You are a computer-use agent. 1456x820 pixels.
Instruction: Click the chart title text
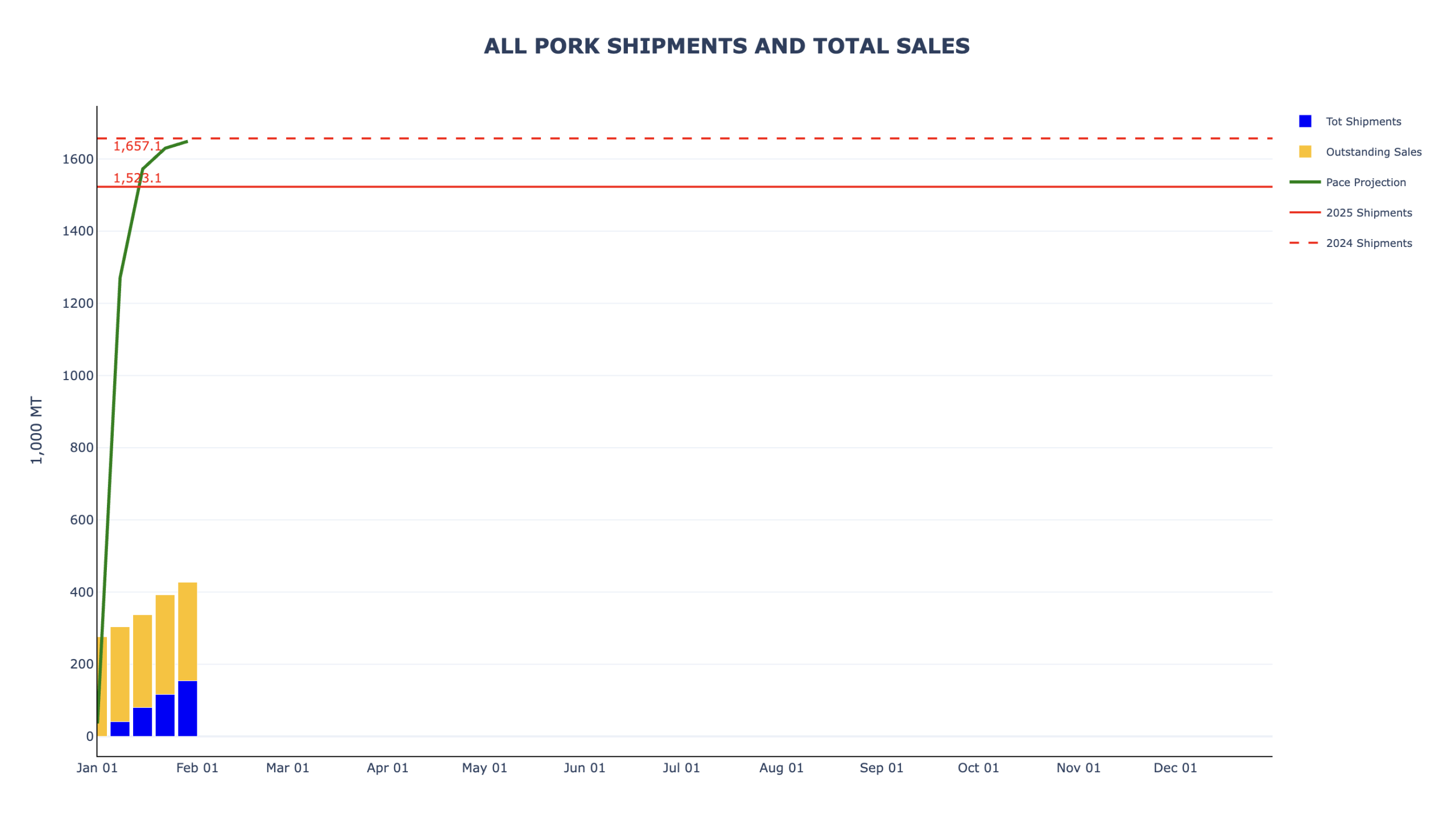726,46
